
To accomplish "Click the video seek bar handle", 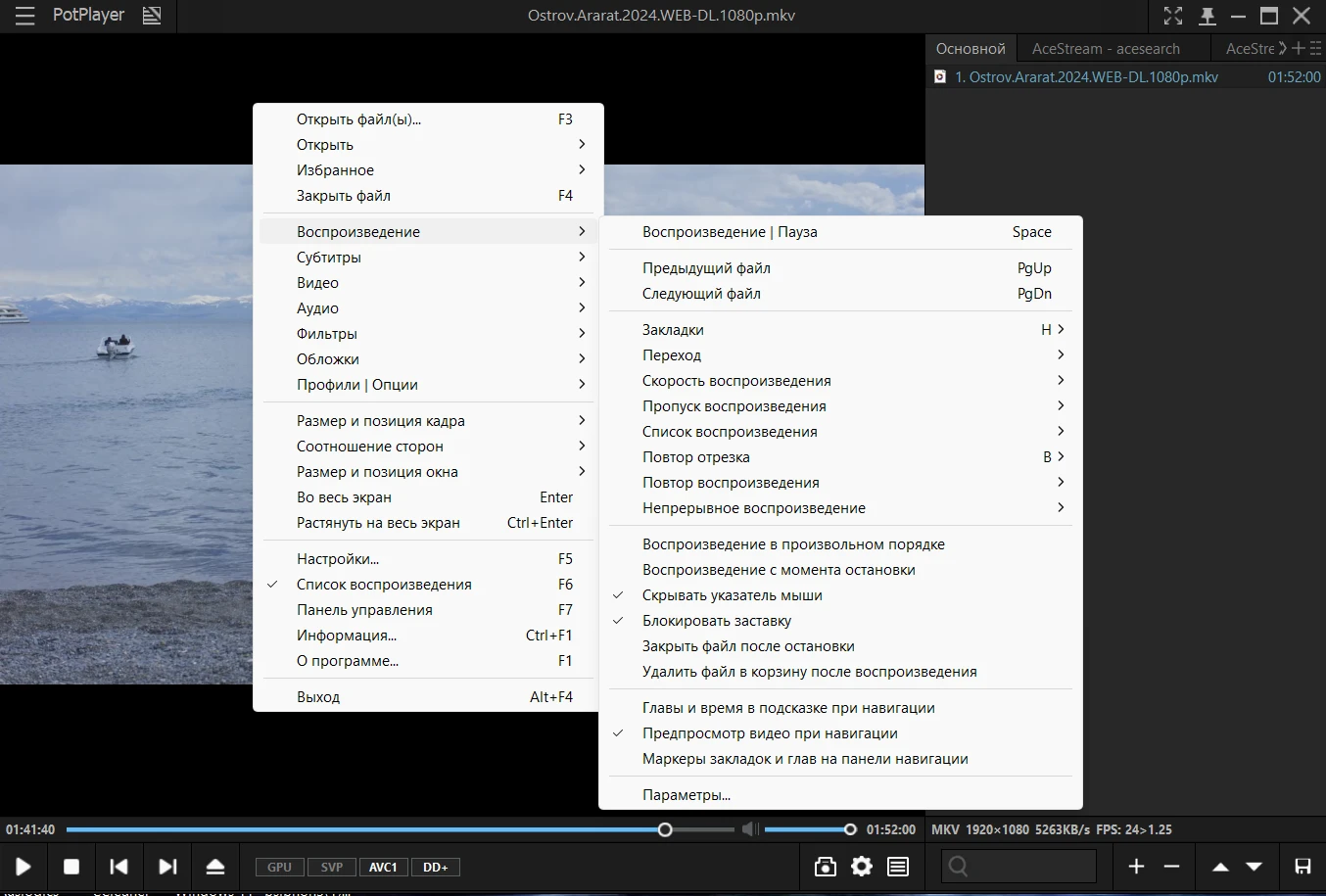I will click(x=665, y=829).
